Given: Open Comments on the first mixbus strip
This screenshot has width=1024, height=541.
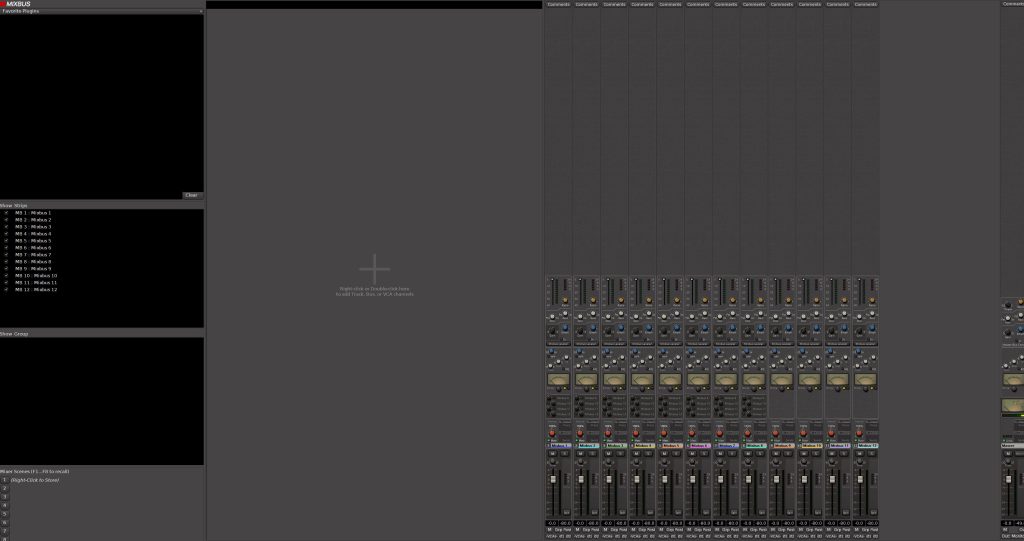Looking at the screenshot, I should tap(558, 4).
